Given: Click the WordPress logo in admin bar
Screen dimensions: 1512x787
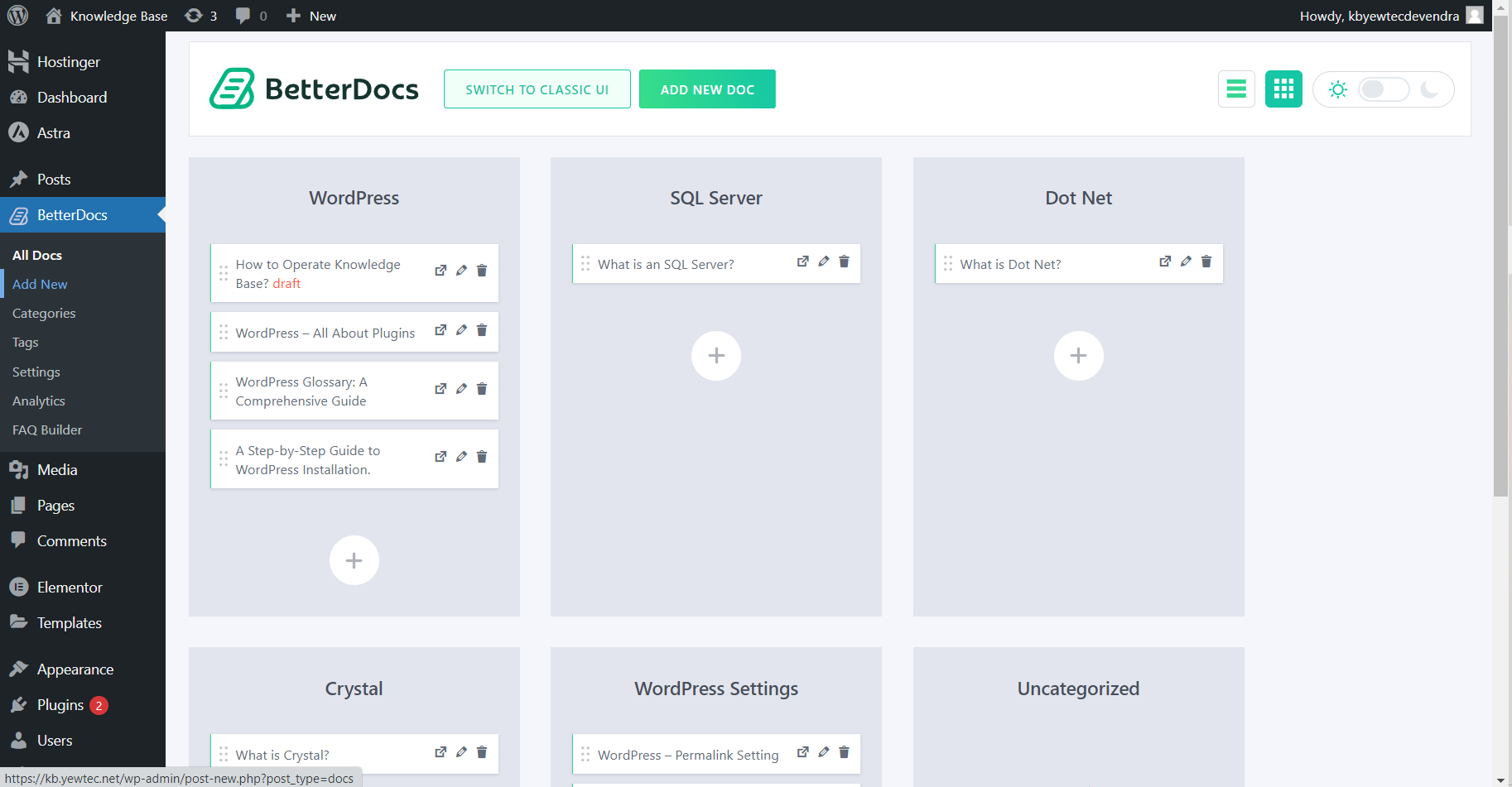Looking at the screenshot, I should (x=17, y=16).
